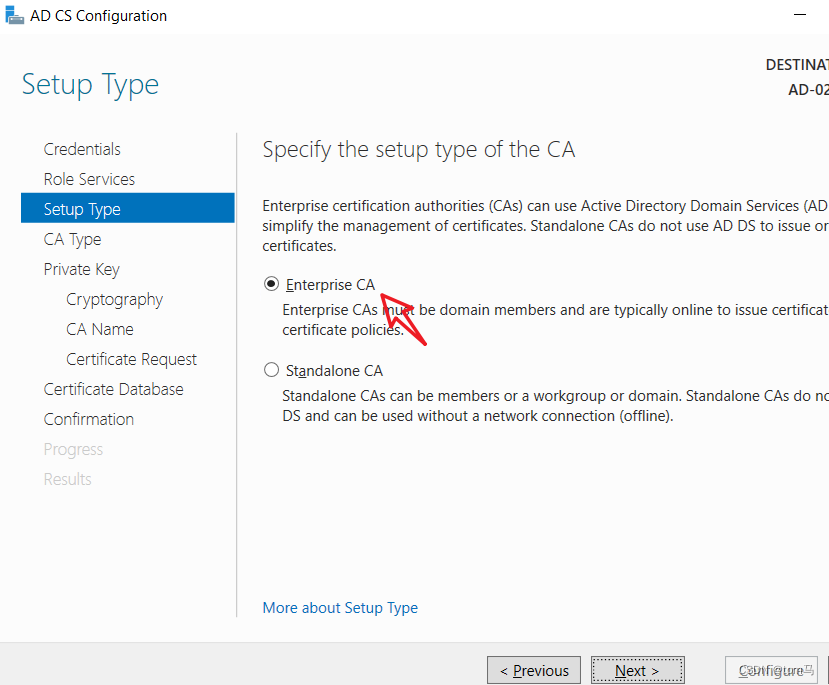Viewport: 829px width, 685px height.
Task: Click the 'Standalone CAs can be members' description
Action: (x=555, y=406)
